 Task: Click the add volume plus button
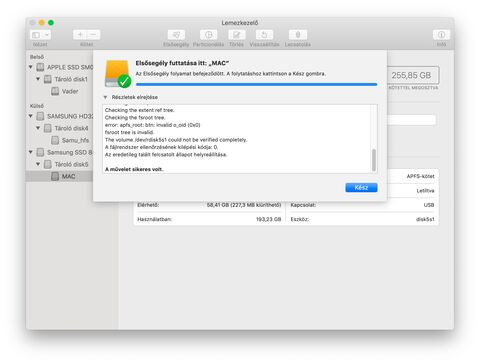[80, 35]
